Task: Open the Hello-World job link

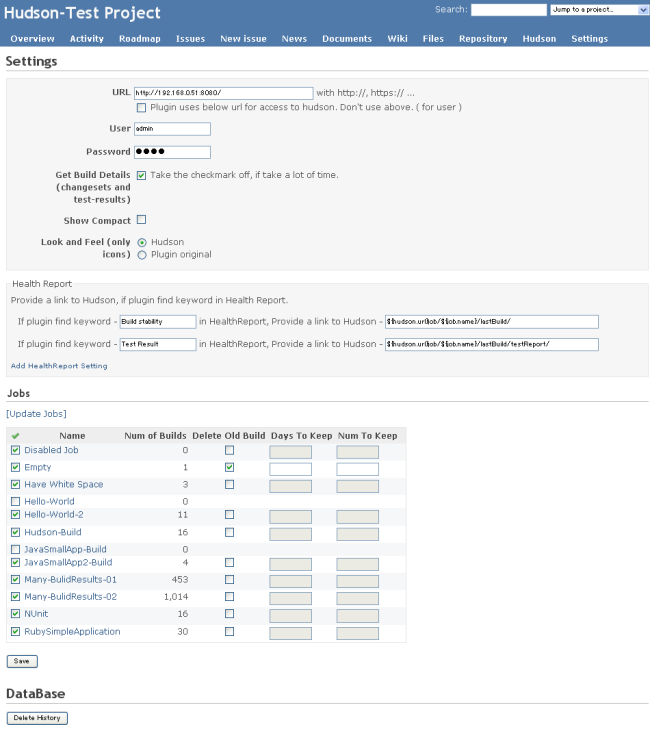Action: (x=49, y=502)
